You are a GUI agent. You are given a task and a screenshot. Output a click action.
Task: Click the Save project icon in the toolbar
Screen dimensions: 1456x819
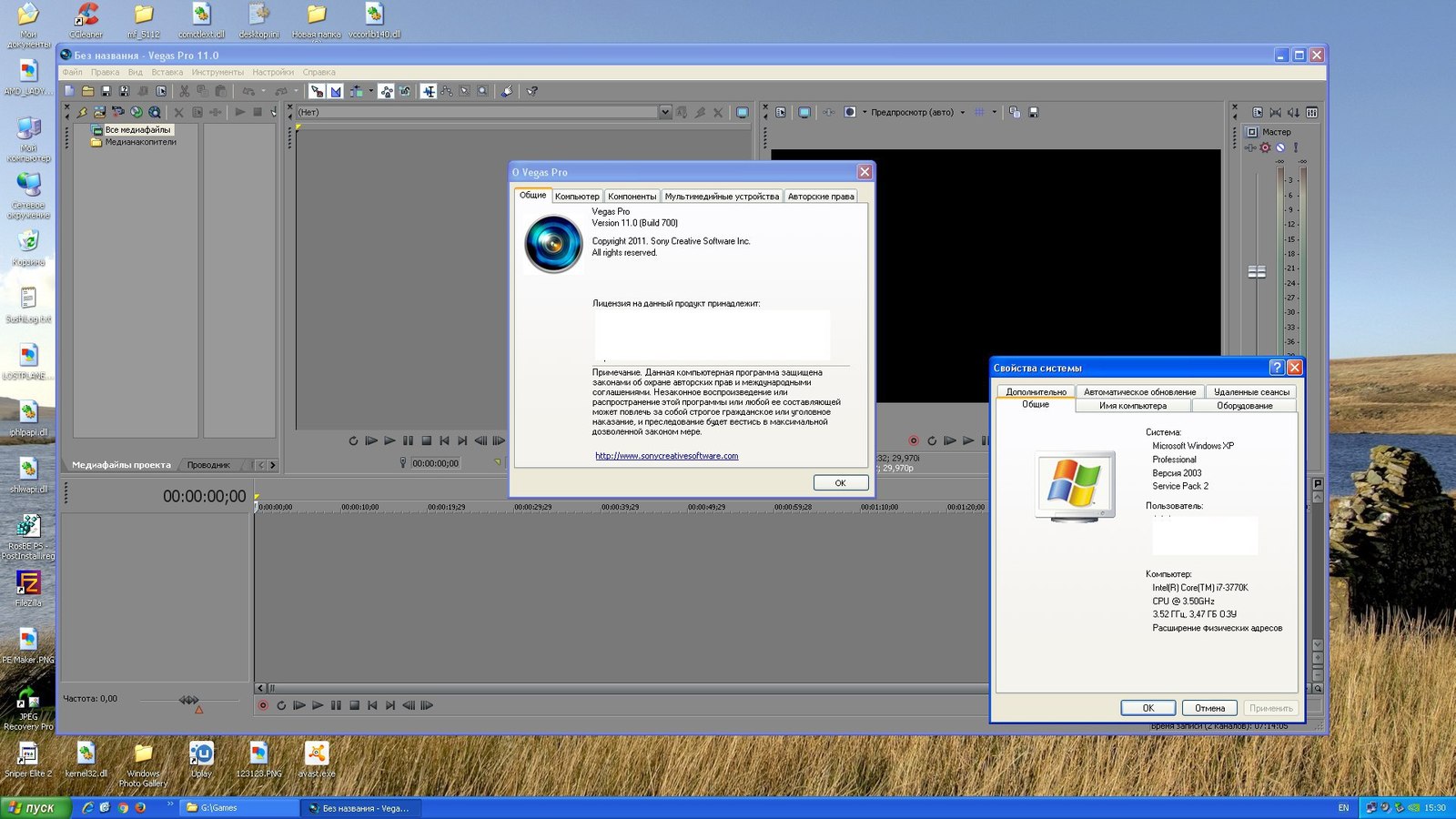click(106, 91)
